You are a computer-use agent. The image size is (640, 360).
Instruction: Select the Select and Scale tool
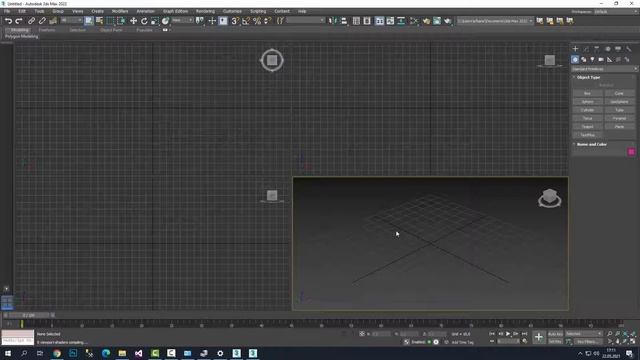pos(155,21)
